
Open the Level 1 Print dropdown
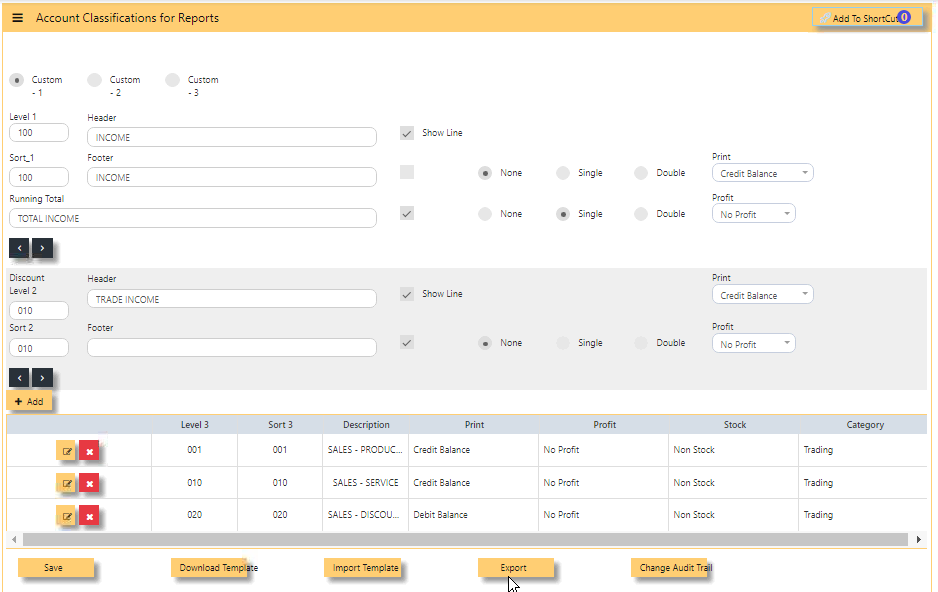(x=762, y=173)
